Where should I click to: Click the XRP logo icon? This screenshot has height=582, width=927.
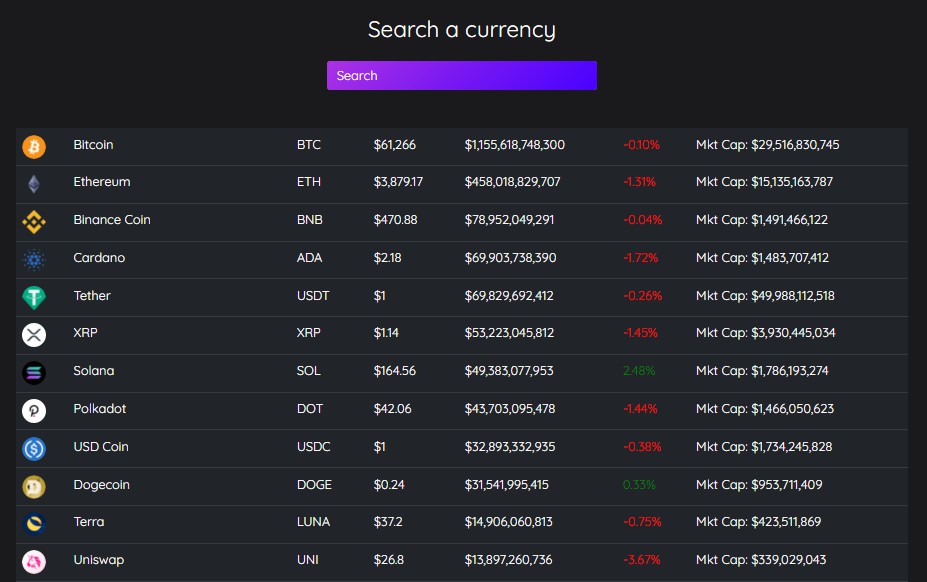(x=34, y=335)
